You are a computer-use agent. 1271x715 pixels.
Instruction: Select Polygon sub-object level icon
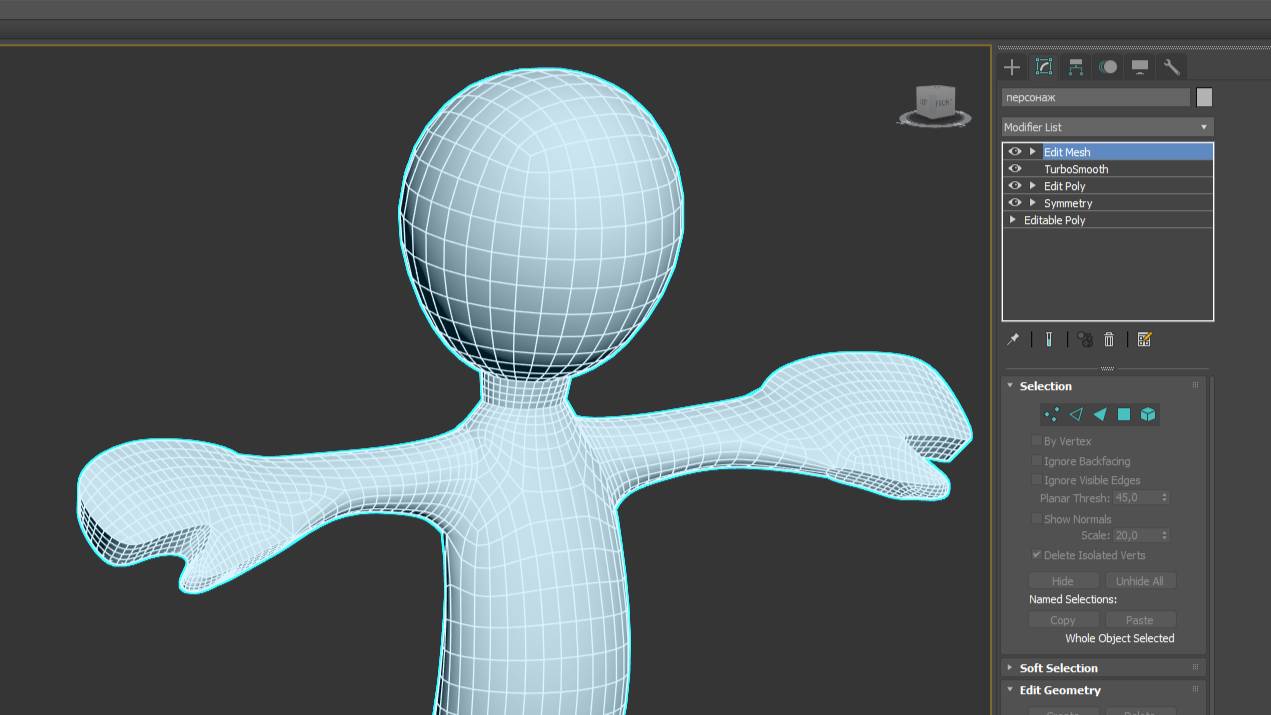click(x=1124, y=414)
